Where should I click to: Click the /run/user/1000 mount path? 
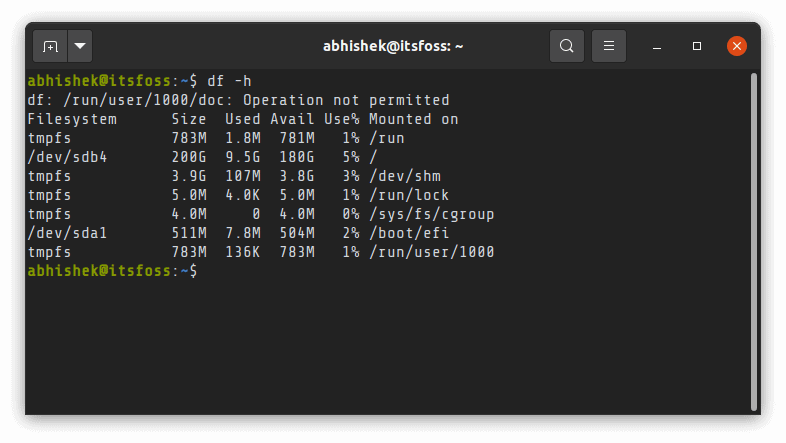pos(431,252)
